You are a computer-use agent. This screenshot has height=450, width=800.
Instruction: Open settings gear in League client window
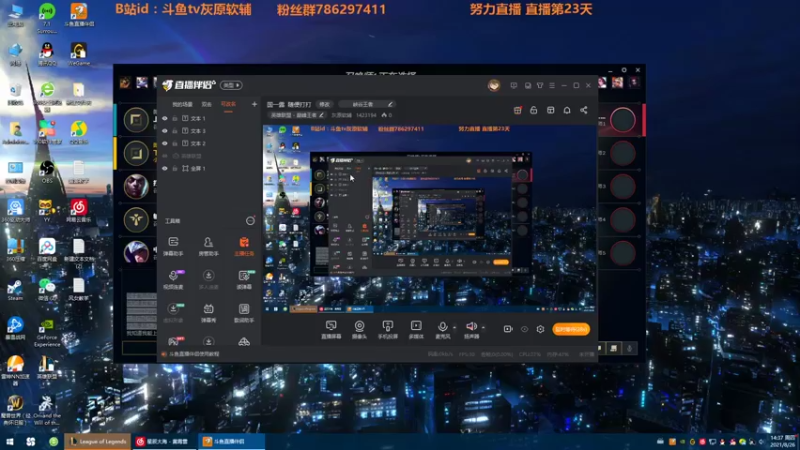point(624,70)
